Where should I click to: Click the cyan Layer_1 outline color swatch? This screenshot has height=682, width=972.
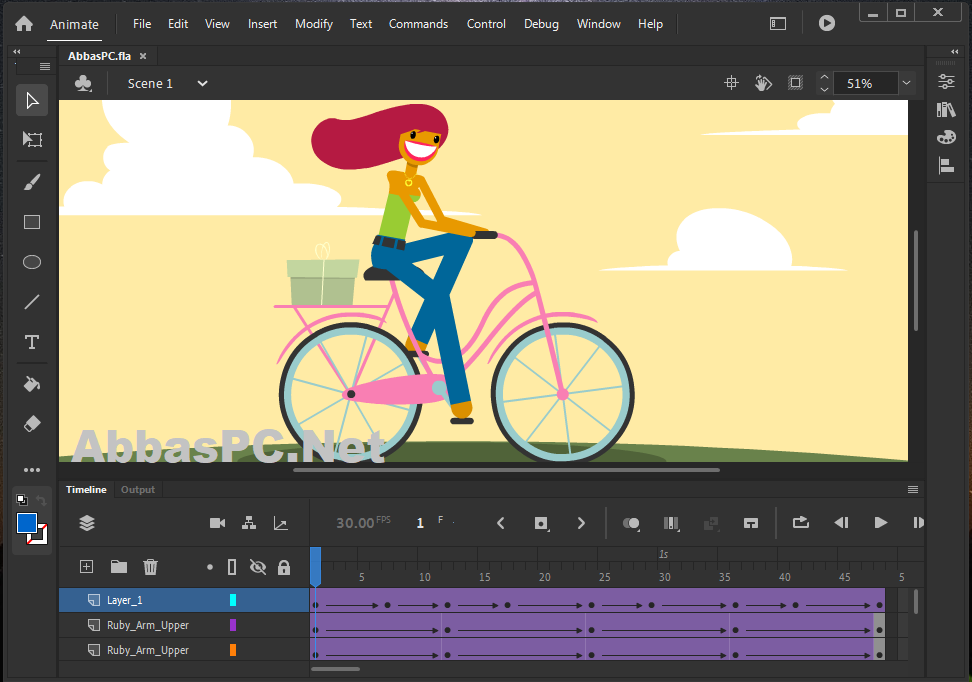tap(233, 600)
